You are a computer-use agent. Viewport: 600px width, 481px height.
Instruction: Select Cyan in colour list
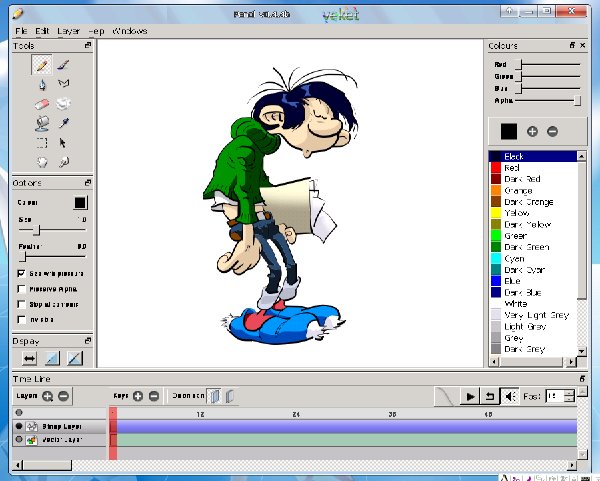click(533, 259)
